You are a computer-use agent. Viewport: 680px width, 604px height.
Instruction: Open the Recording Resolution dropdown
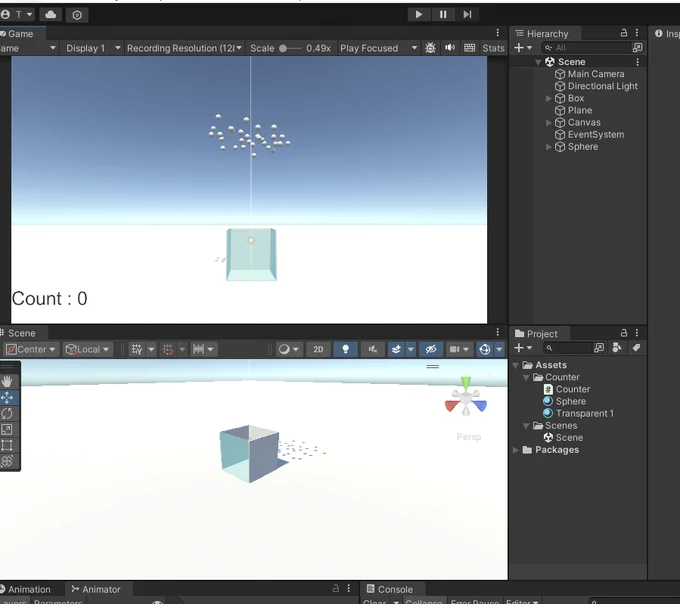click(x=184, y=48)
